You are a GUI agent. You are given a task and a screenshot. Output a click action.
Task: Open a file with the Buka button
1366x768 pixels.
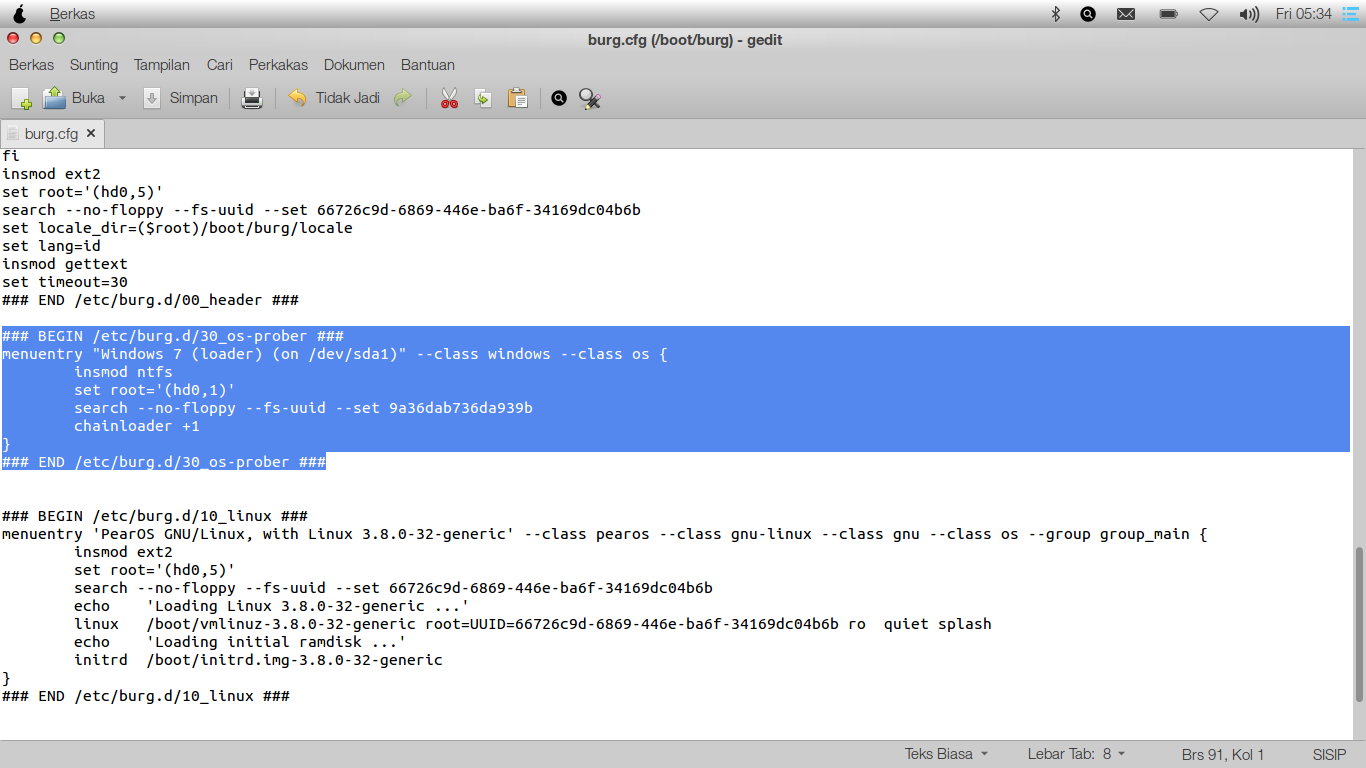pyautogui.click(x=74, y=98)
